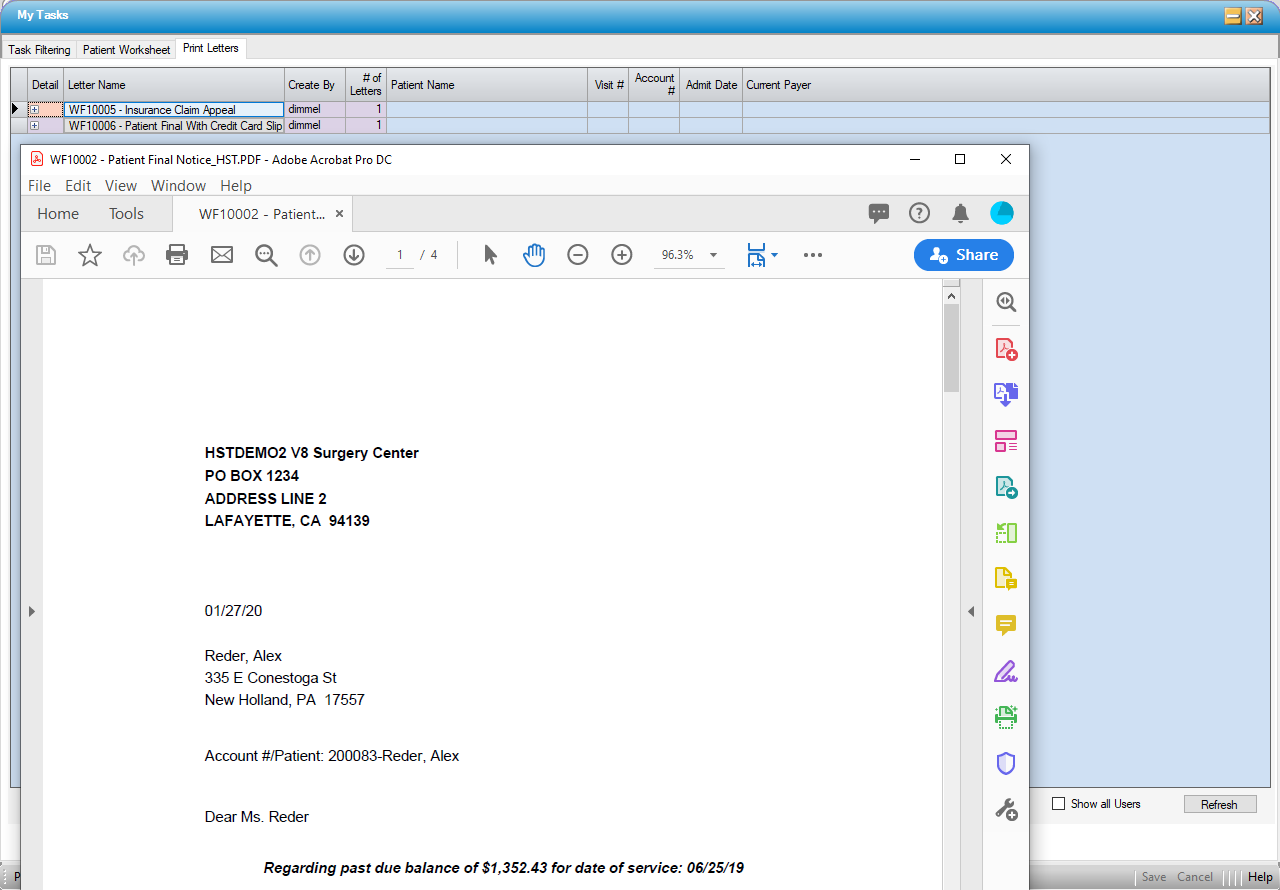1280x890 pixels.
Task: Expand detail for Insurance Claim Appeal row
Action: pos(35,110)
